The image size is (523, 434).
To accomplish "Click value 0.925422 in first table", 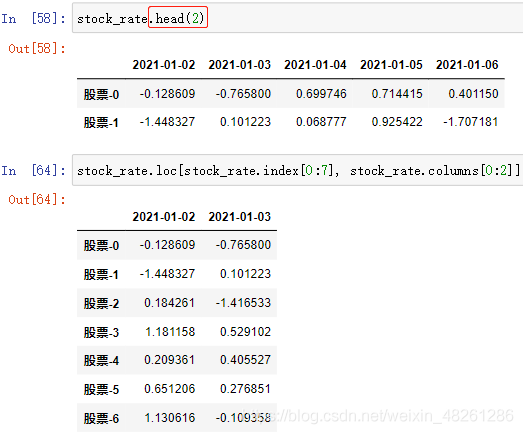I will [397, 122].
